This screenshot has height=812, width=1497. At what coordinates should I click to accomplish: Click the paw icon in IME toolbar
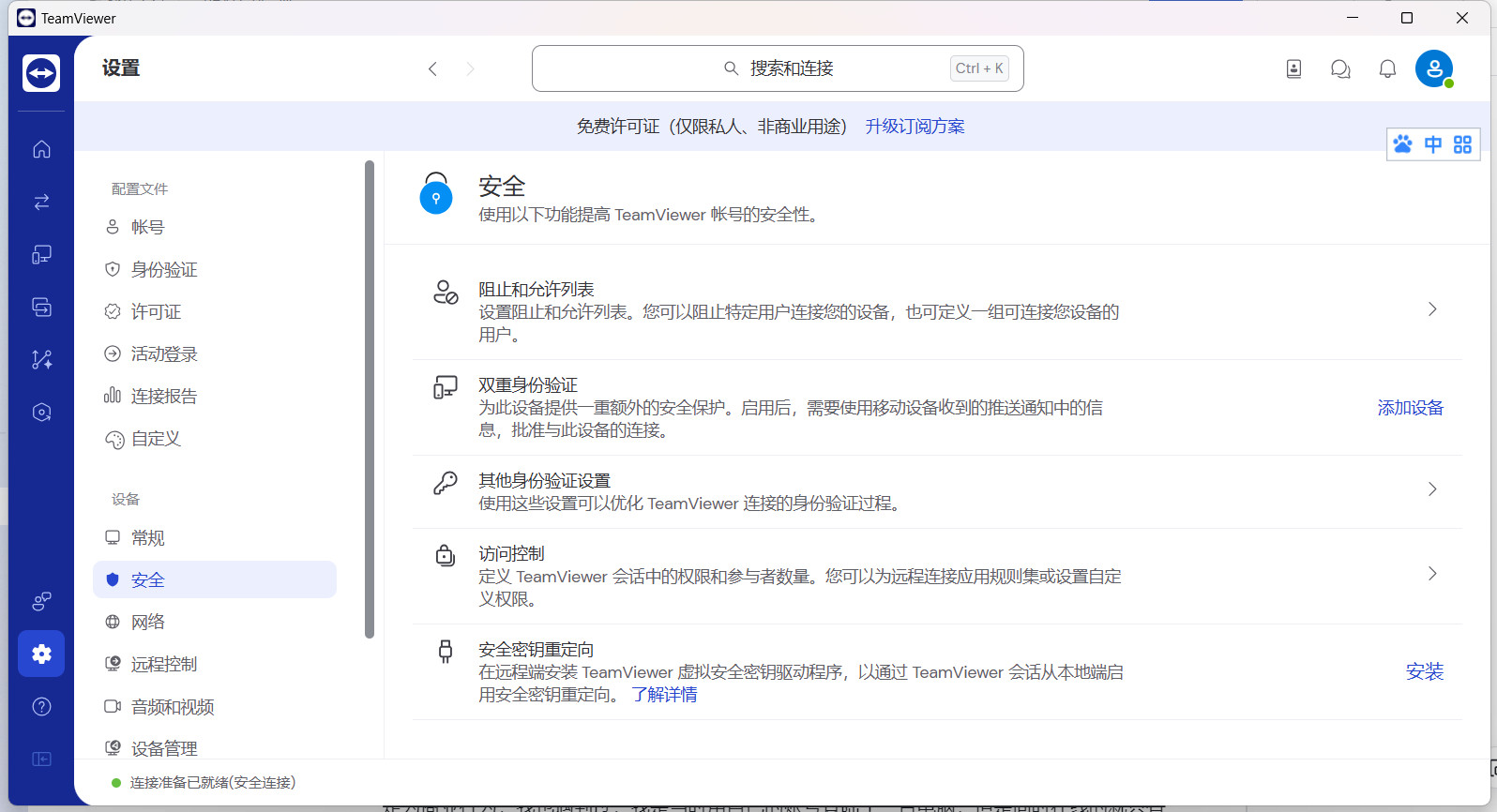click(1402, 144)
